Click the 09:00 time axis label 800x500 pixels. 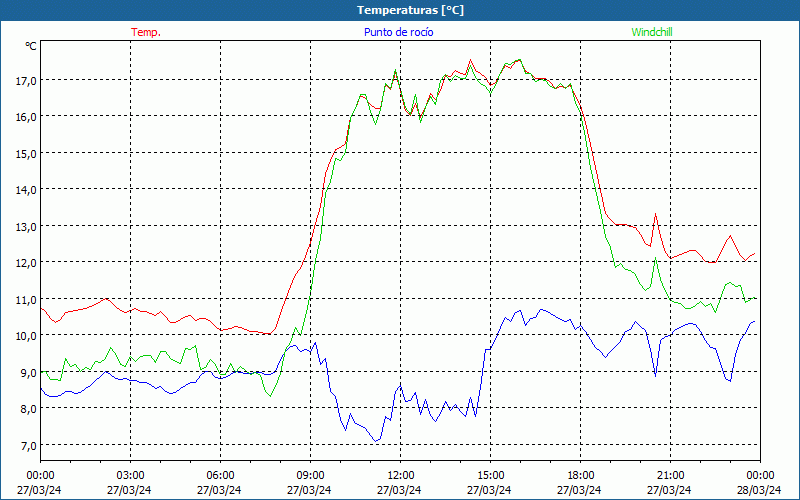click(310, 476)
